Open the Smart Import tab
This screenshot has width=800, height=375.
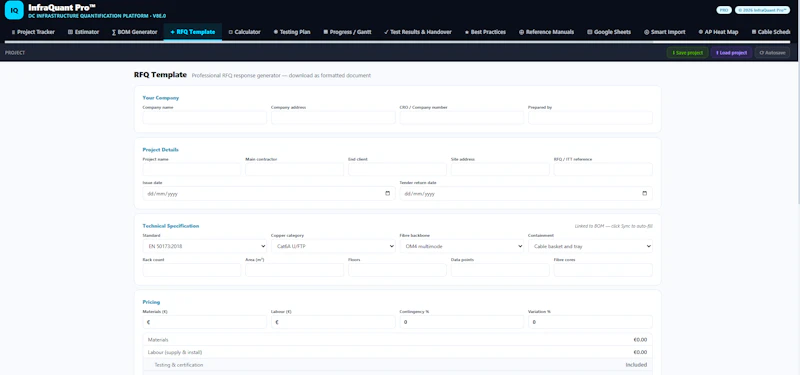click(665, 32)
